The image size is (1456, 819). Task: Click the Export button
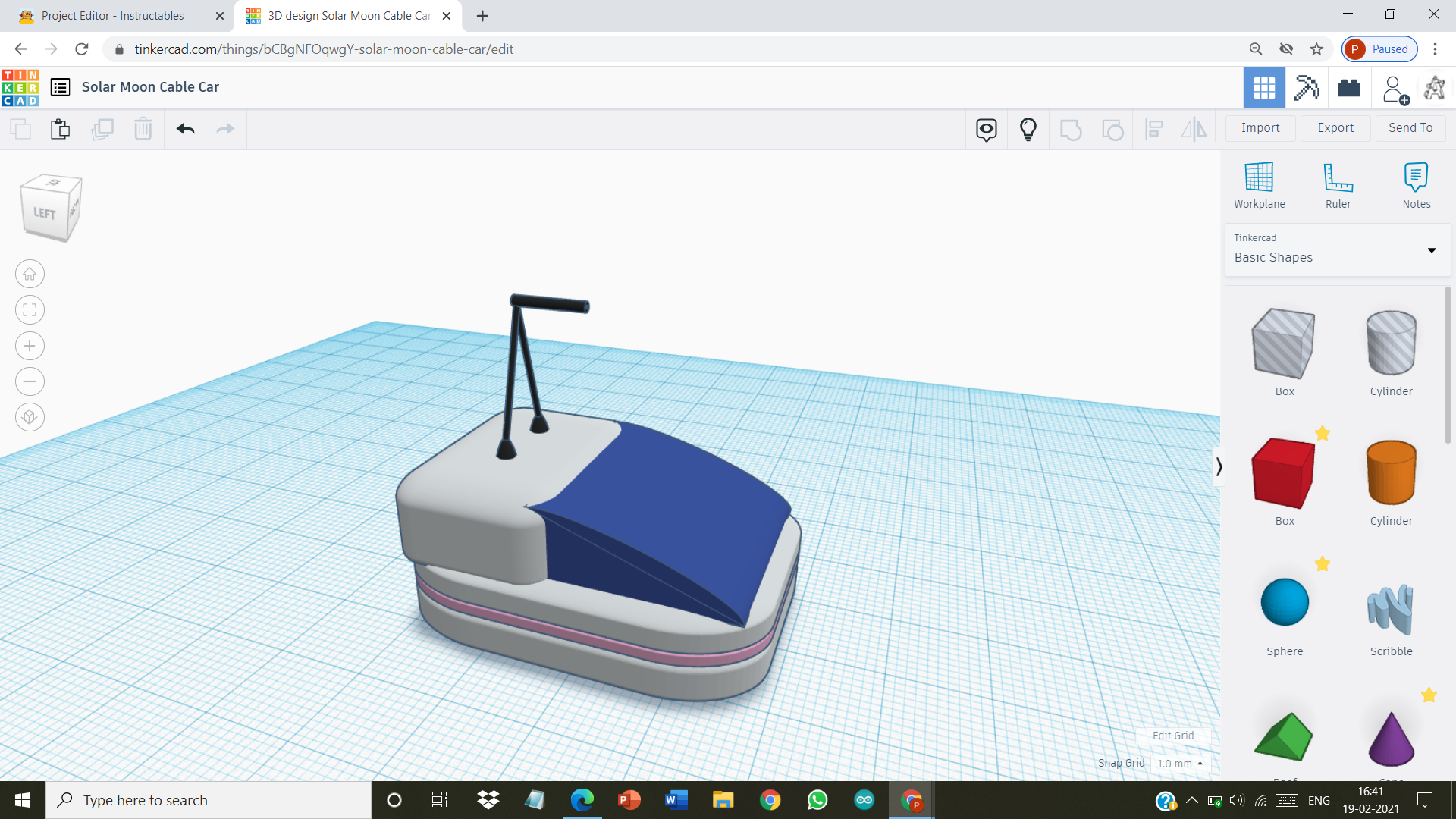pos(1335,127)
